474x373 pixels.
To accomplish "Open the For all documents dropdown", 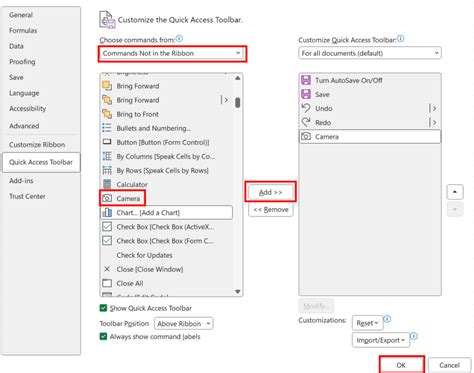I will pos(370,53).
